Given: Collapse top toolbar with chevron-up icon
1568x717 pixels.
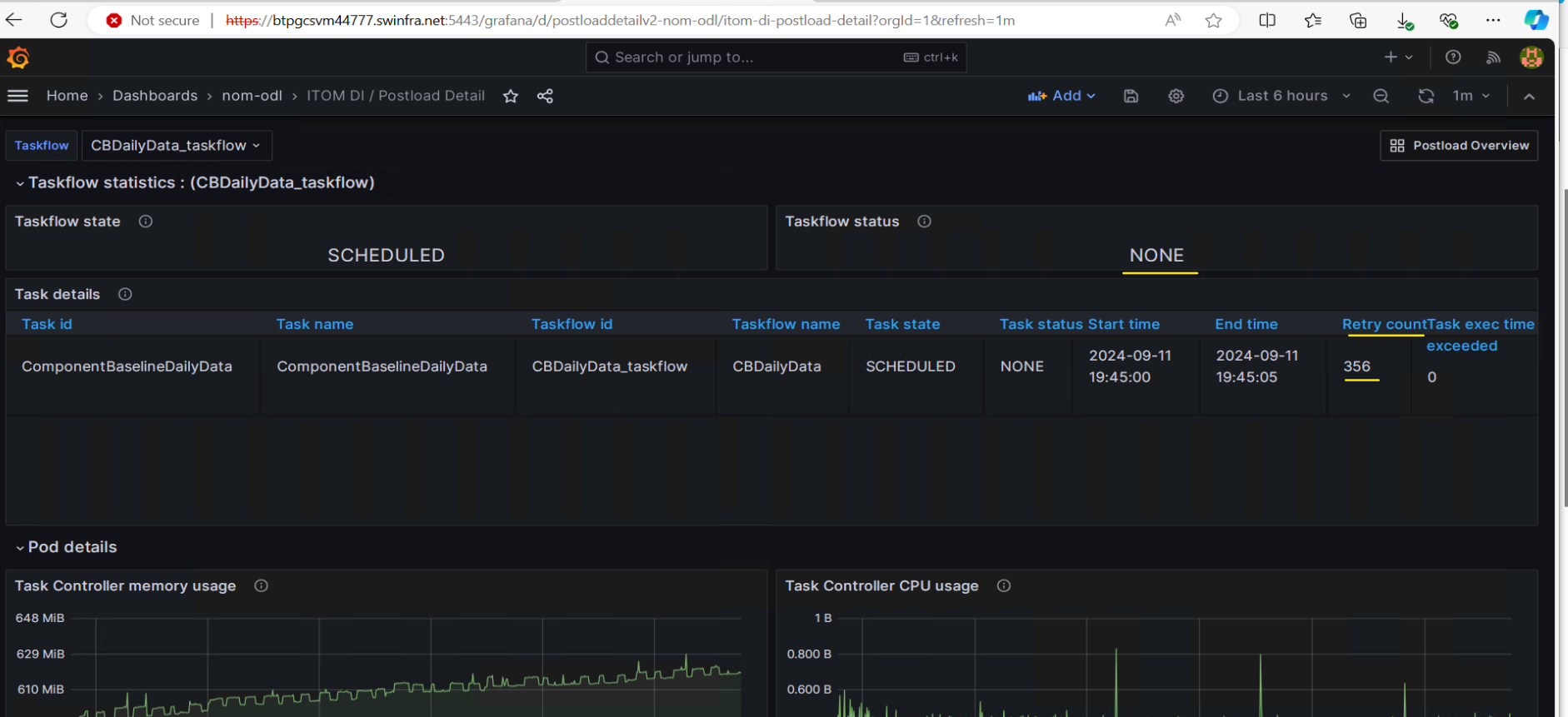Looking at the screenshot, I should point(1529,97).
